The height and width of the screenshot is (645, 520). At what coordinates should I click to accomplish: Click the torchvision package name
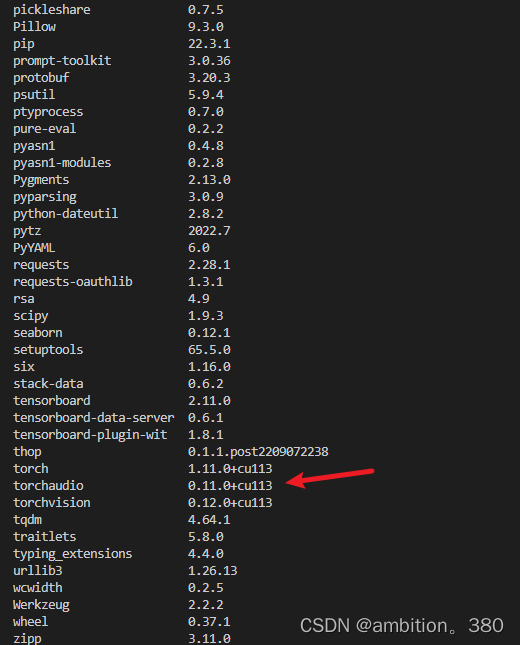click(x=51, y=503)
